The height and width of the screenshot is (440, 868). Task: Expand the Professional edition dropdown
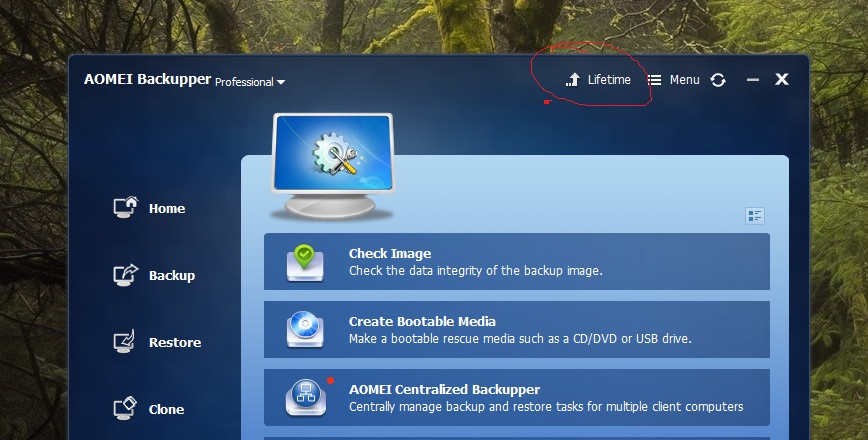coord(250,82)
